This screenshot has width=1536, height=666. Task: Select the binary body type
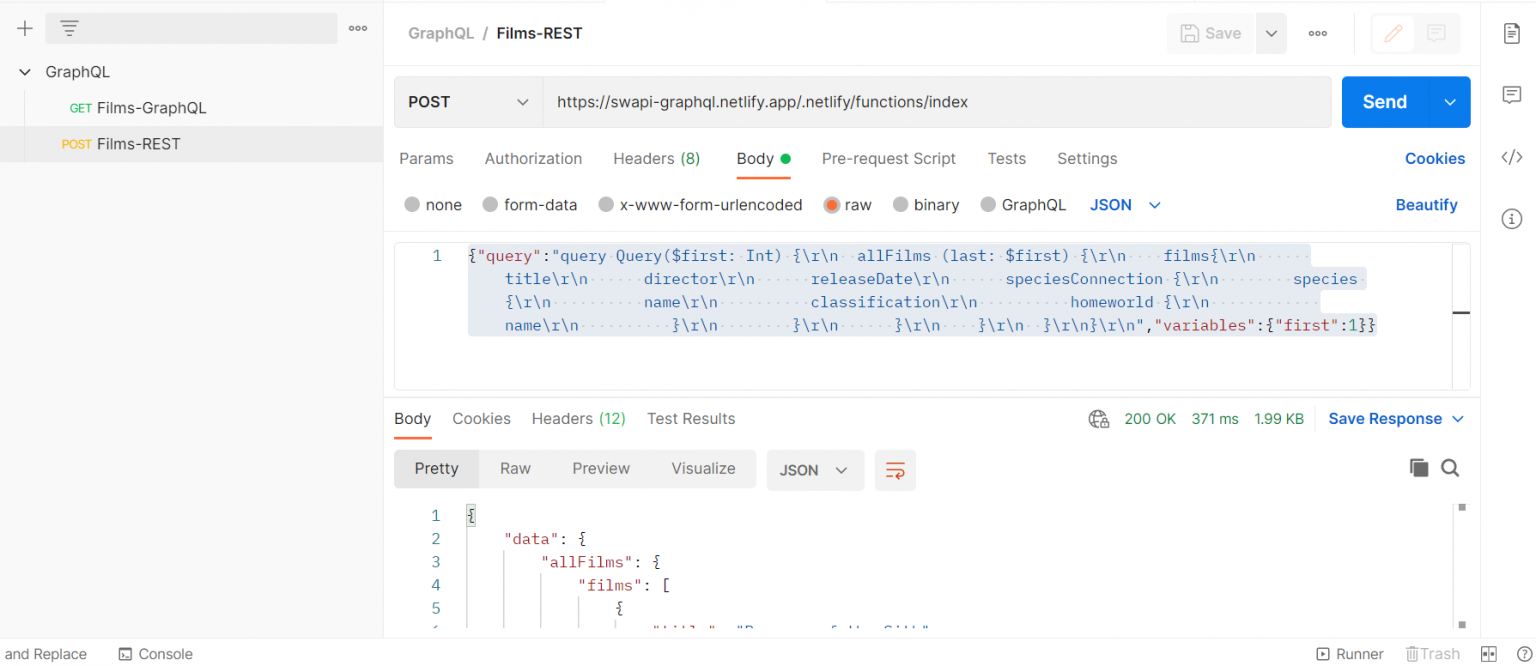(926, 205)
